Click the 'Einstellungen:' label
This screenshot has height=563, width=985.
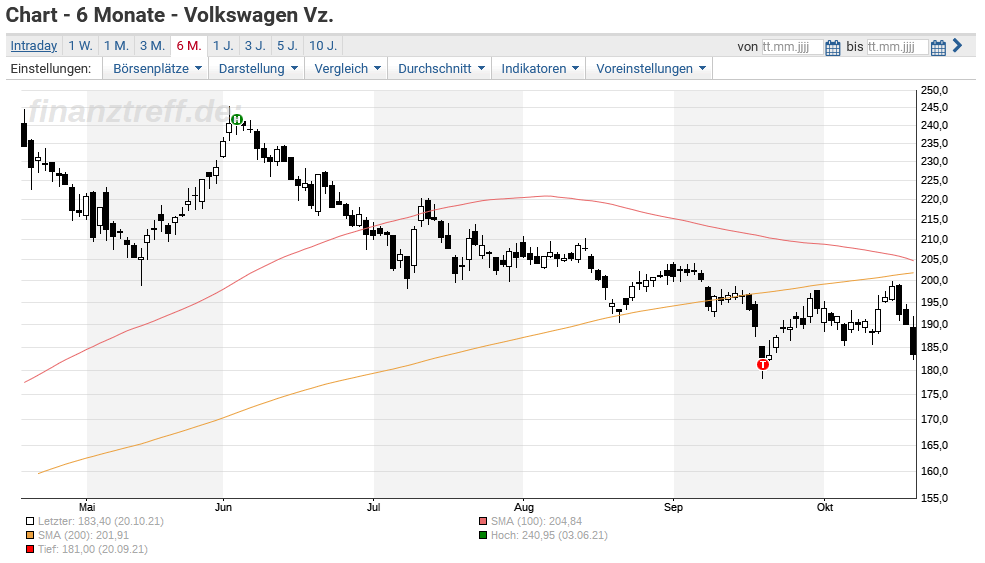(x=51, y=68)
